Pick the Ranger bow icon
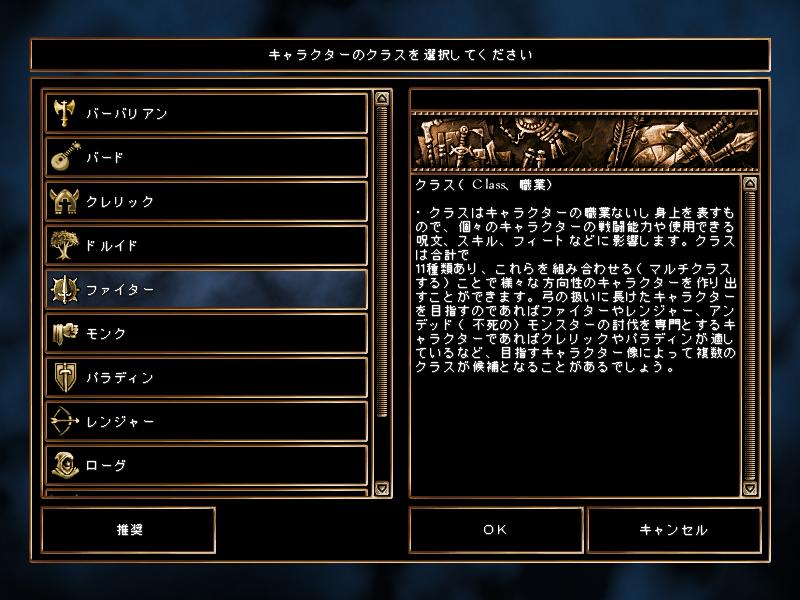 (65, 421)
